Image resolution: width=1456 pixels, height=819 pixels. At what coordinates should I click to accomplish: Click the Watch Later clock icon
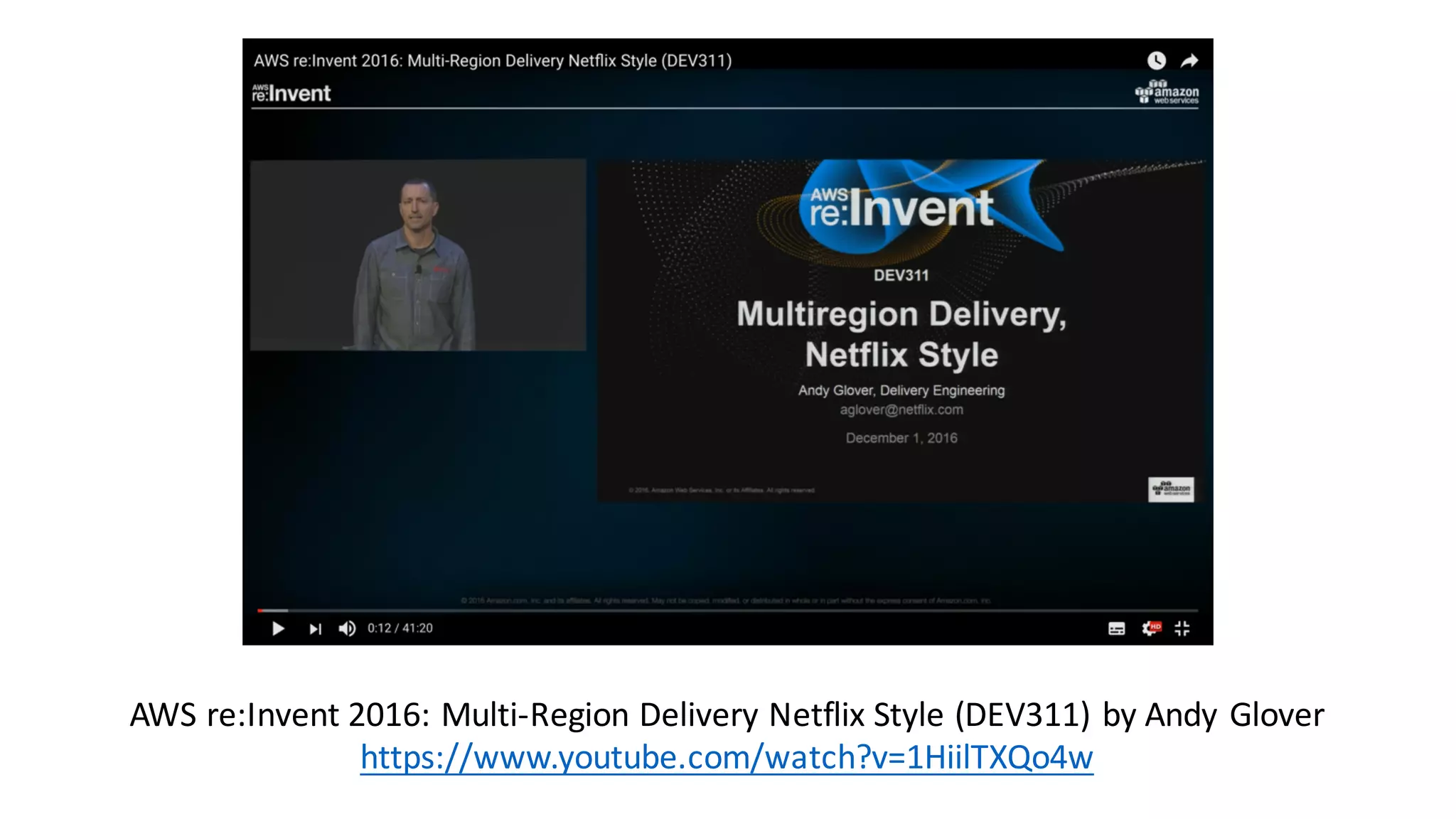click(x=1157, y=60)
